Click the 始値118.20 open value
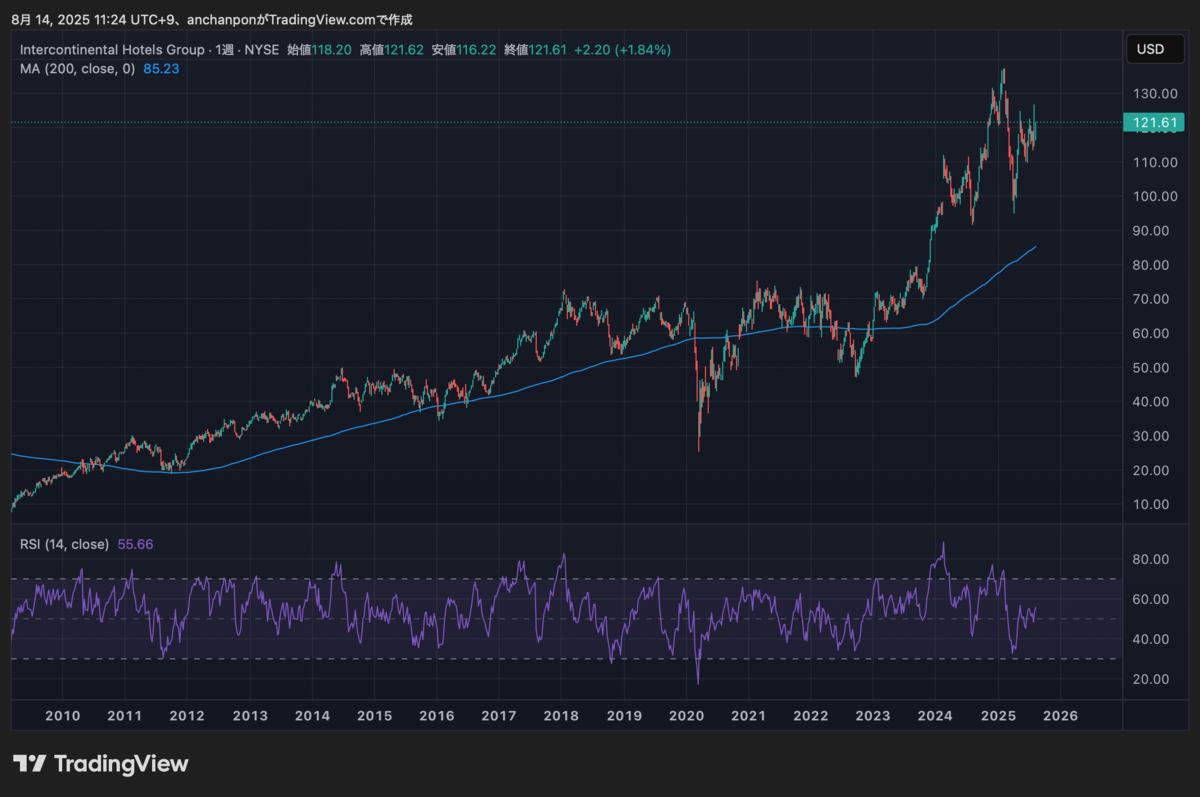This screenshot has width=1200, height=797. pos(319,49)
